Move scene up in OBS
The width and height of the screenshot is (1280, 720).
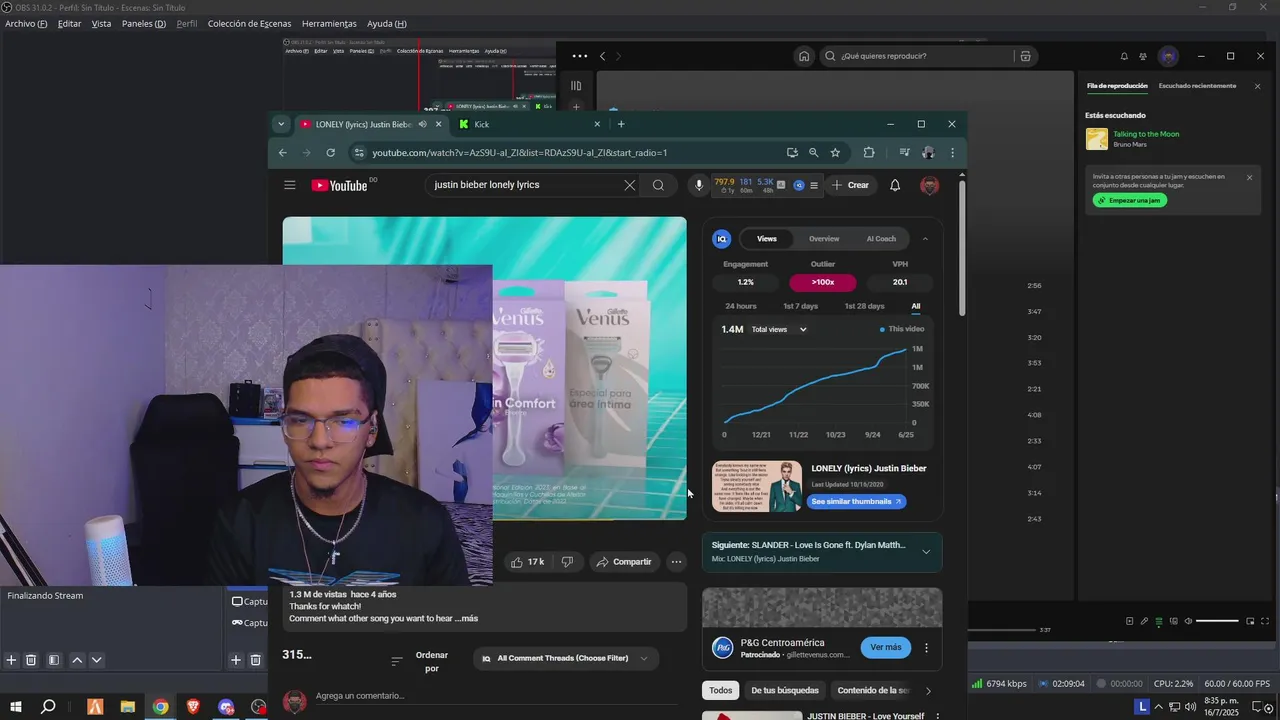pyautogui.click(x=77, y=660)
